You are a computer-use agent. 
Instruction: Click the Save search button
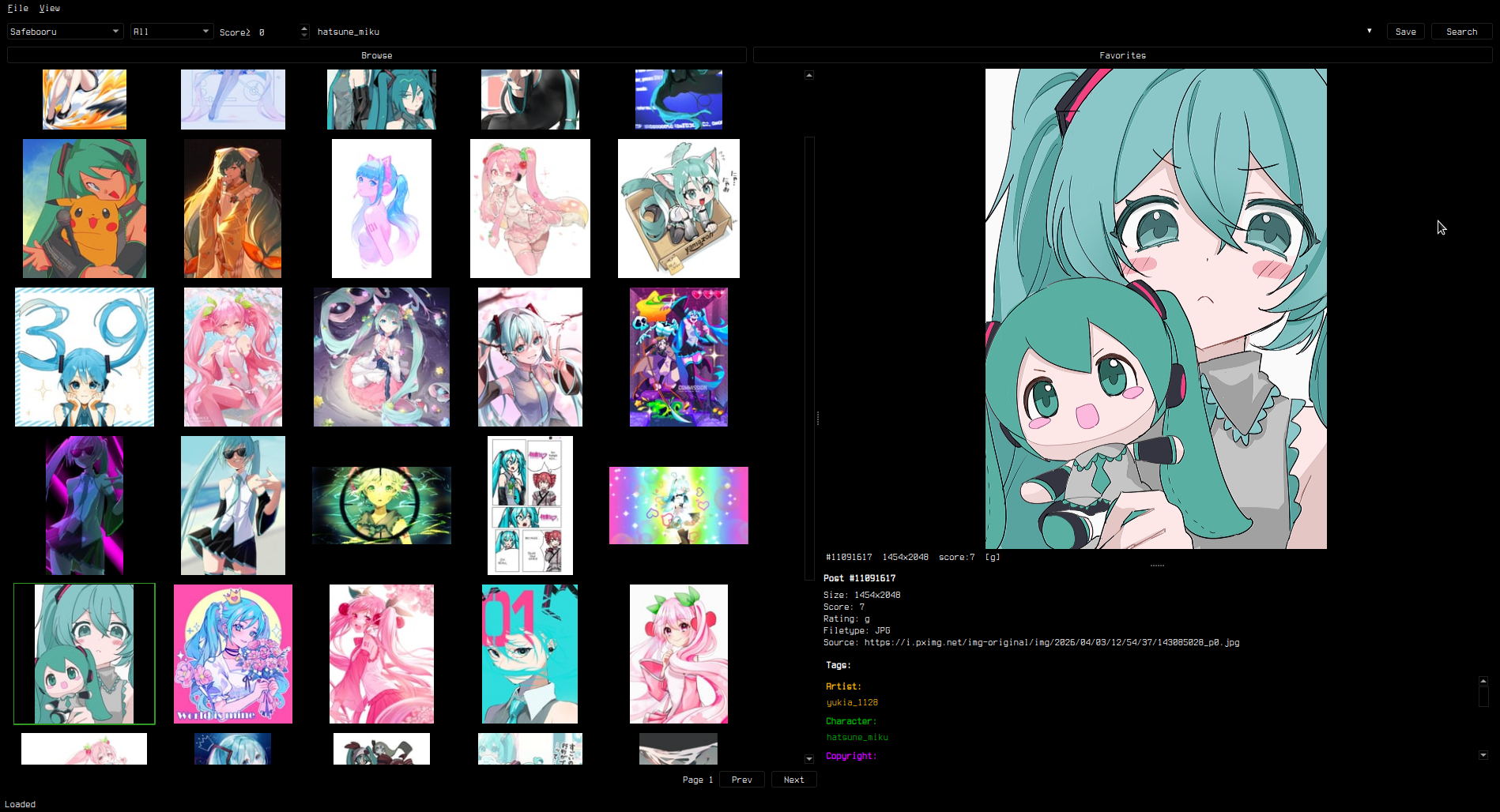point(1405,31)
